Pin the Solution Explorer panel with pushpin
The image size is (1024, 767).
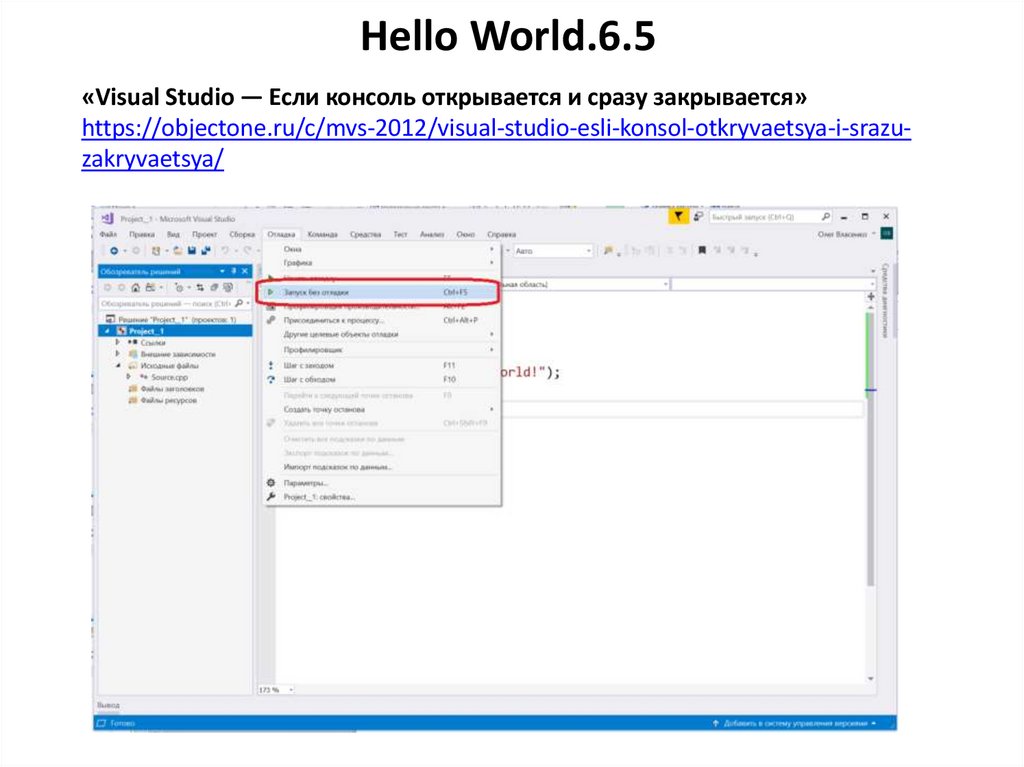(x=233, y=271)
